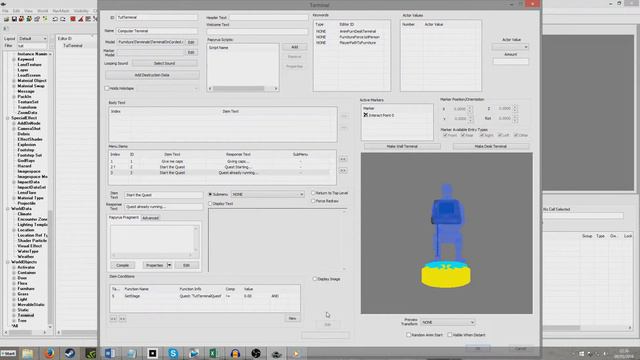Open the NVIDIA app in the taskbar
Screen dimensions: 640x360
tap(91, 353)
